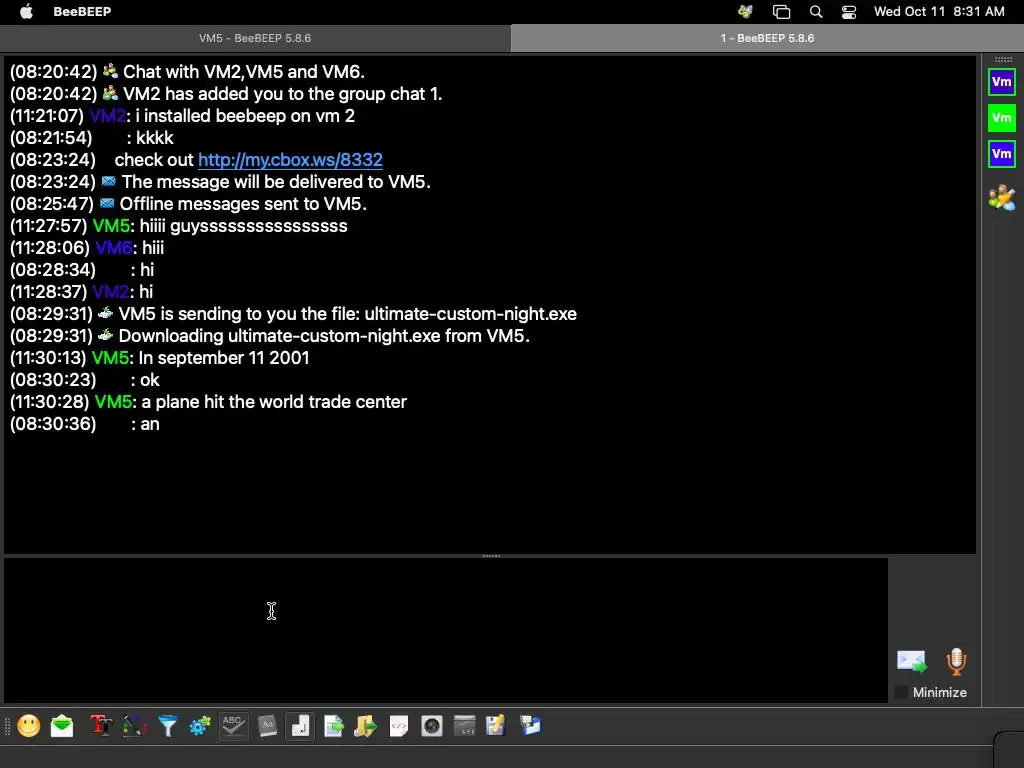Viewport: 1024px width, 768px height.
Task: Click the window stacking menu bar icon
Action: (x=781, y=11)
